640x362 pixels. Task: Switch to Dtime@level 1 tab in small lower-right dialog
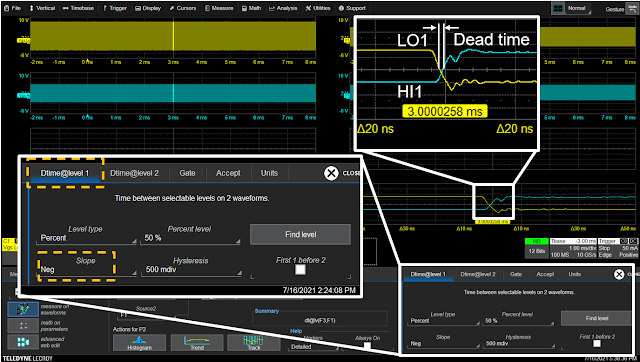(428, 274)
